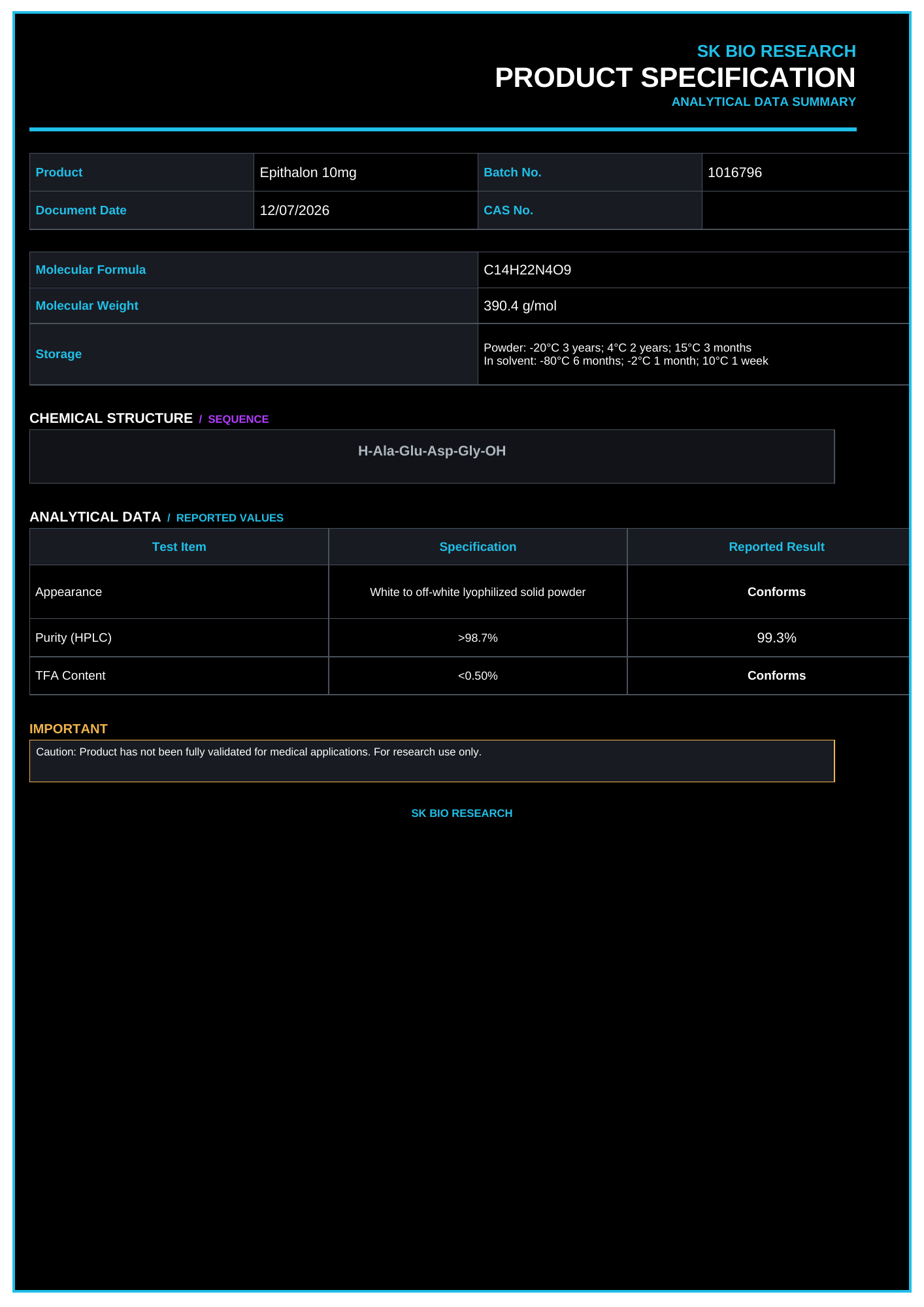The height and width of the screenshot is (1307, 924).
Task: Click the Molecular Formula label
Action: (x=91, y=270)
